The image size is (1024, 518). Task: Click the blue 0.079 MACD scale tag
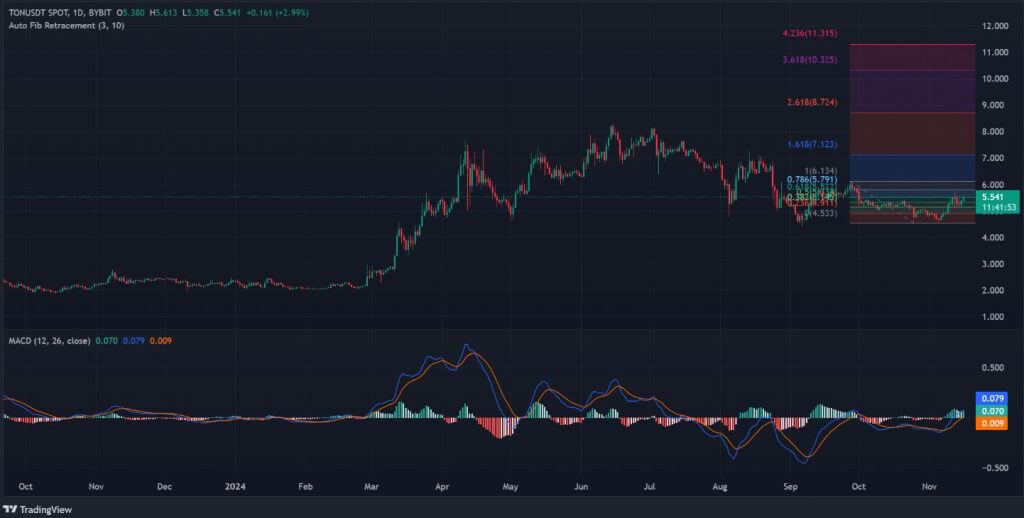pos(993,397)
